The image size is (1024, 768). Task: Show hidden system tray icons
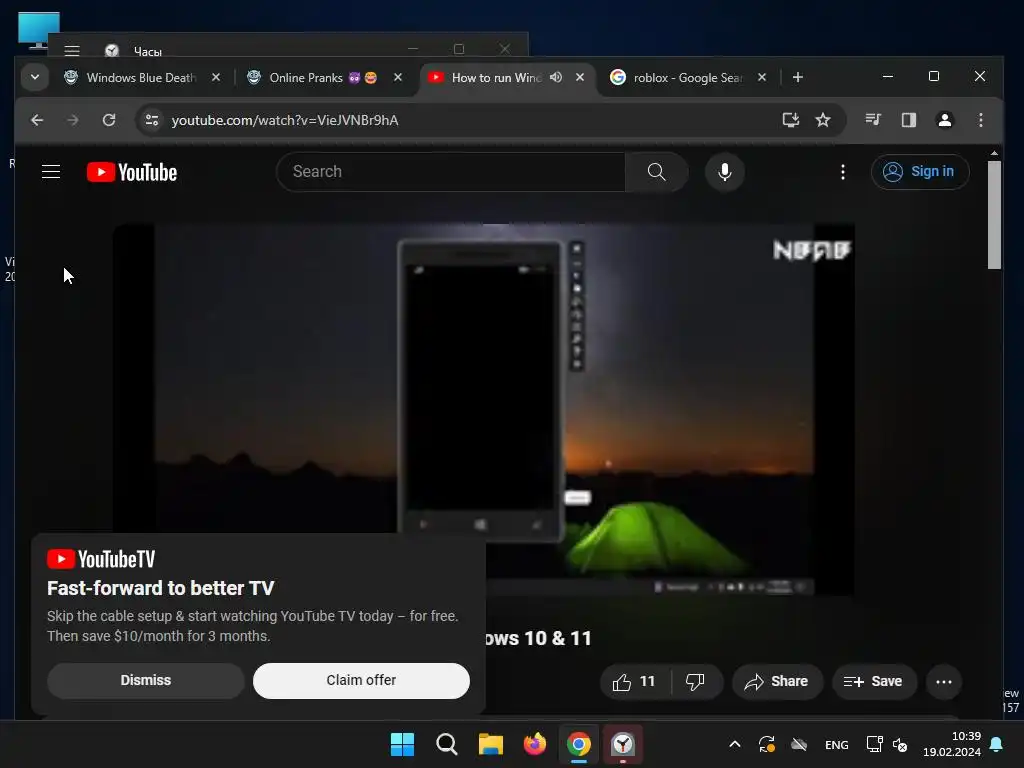click(735, 744)
